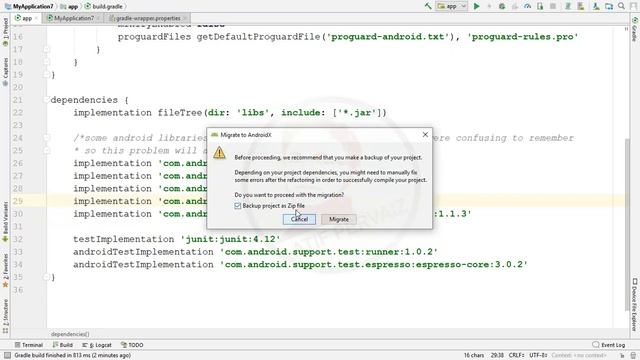Click the Make Project hammer icon
The width and height of the screenshot is (640, 360).
point(428,6)
